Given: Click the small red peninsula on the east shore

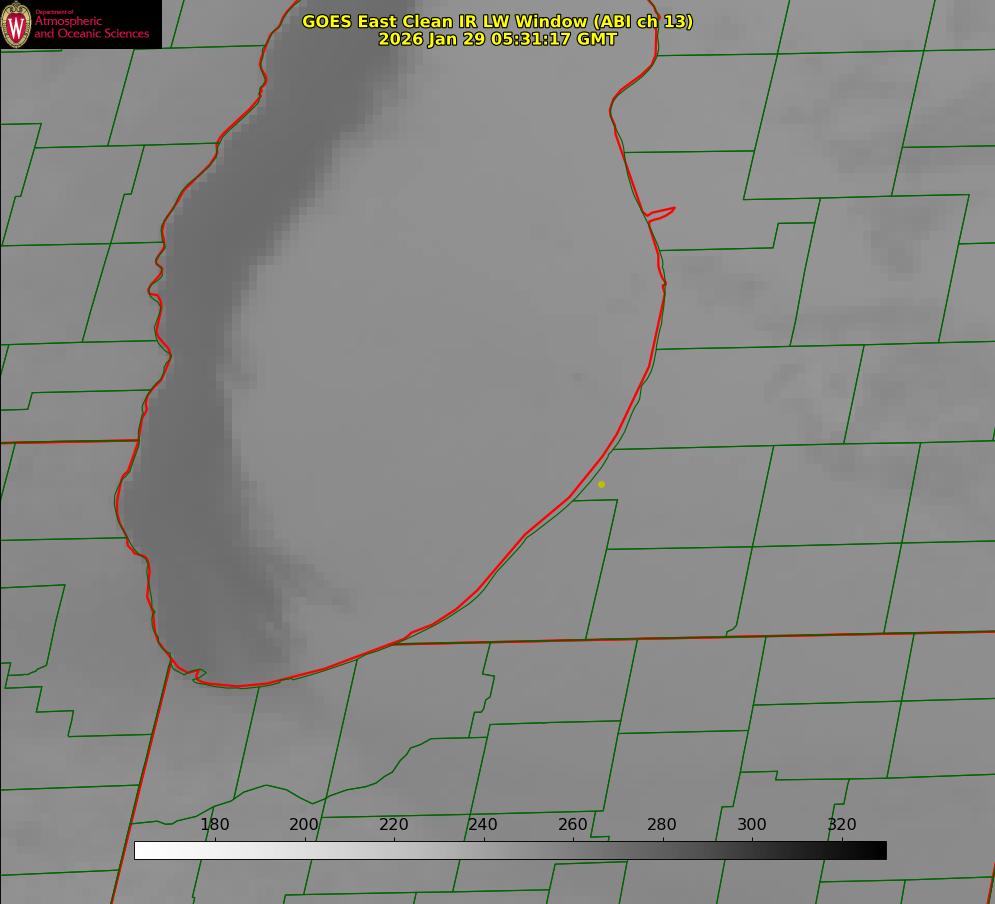Looking at the screenshot, I should 661,212.
